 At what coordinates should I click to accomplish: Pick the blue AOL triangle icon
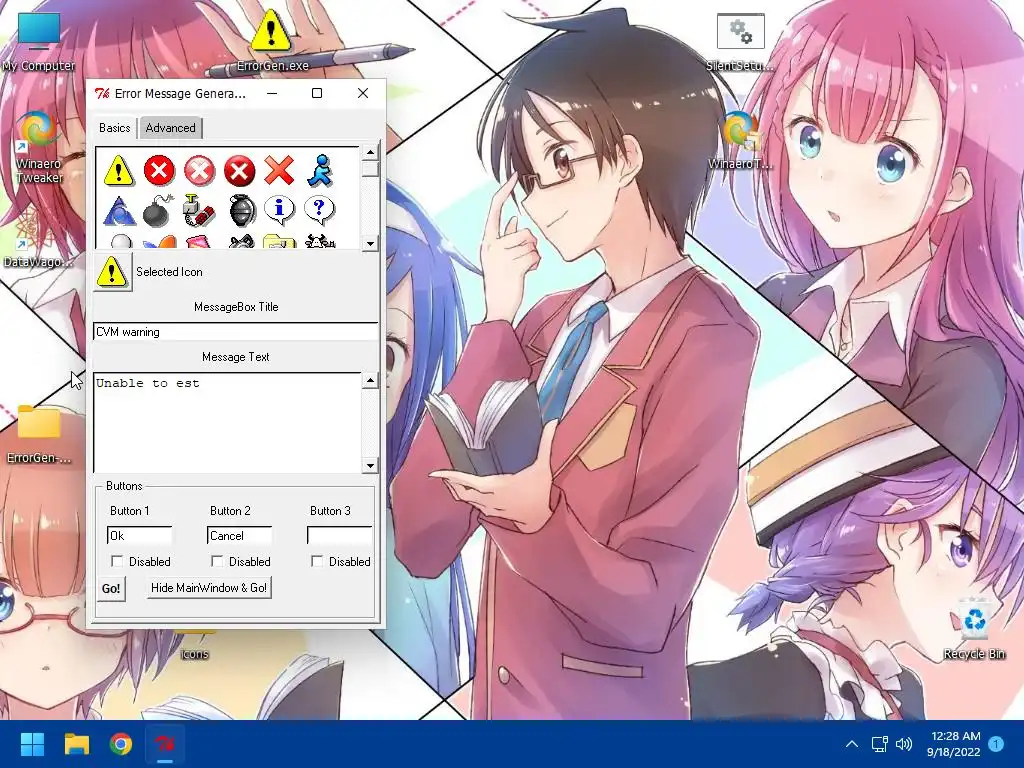pyautogui.click(x=119, y=211)
